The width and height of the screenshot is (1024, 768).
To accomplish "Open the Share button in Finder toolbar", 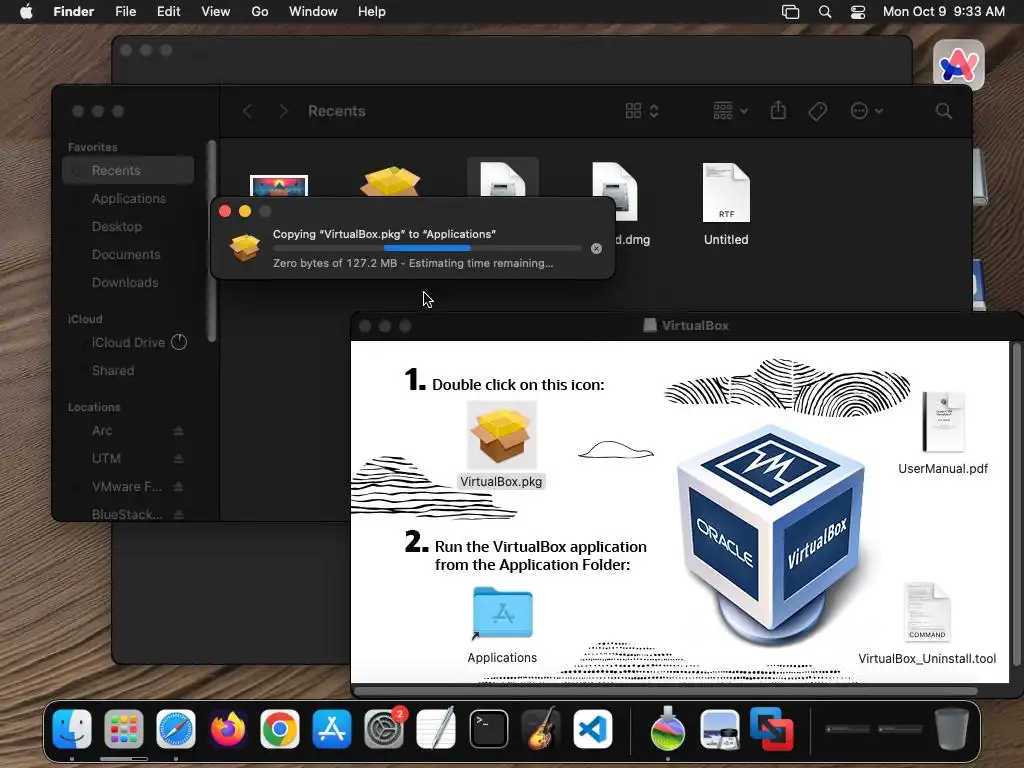I will (x=778, y=110).
